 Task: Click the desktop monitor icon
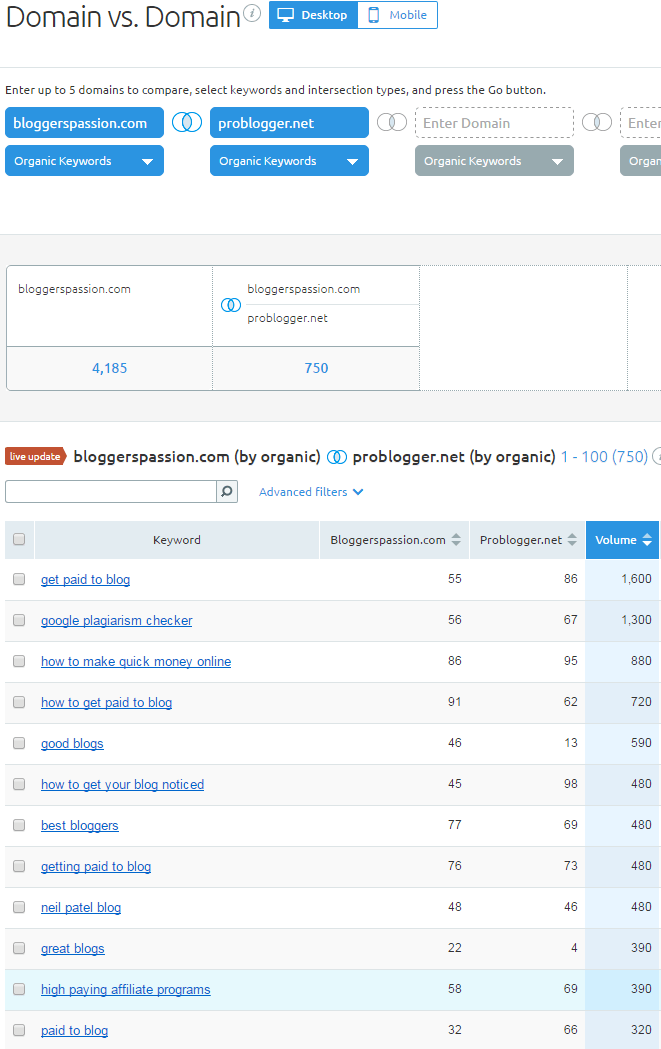coord(286,15)
